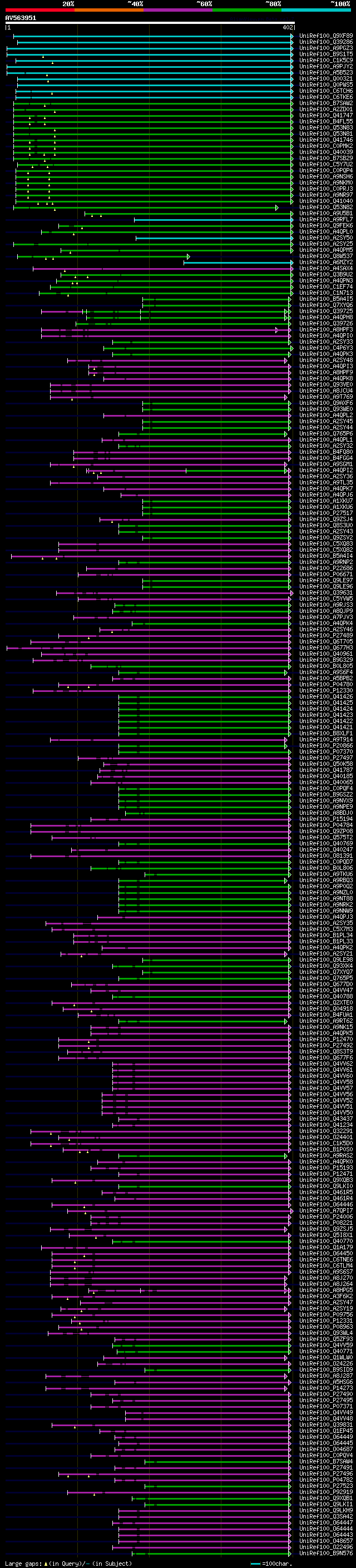Viewport: 356px width, 1568px height.
Task: Select label UniRef100_Q3SA42
Action: pyautogui.click(x=325, y=1517)
